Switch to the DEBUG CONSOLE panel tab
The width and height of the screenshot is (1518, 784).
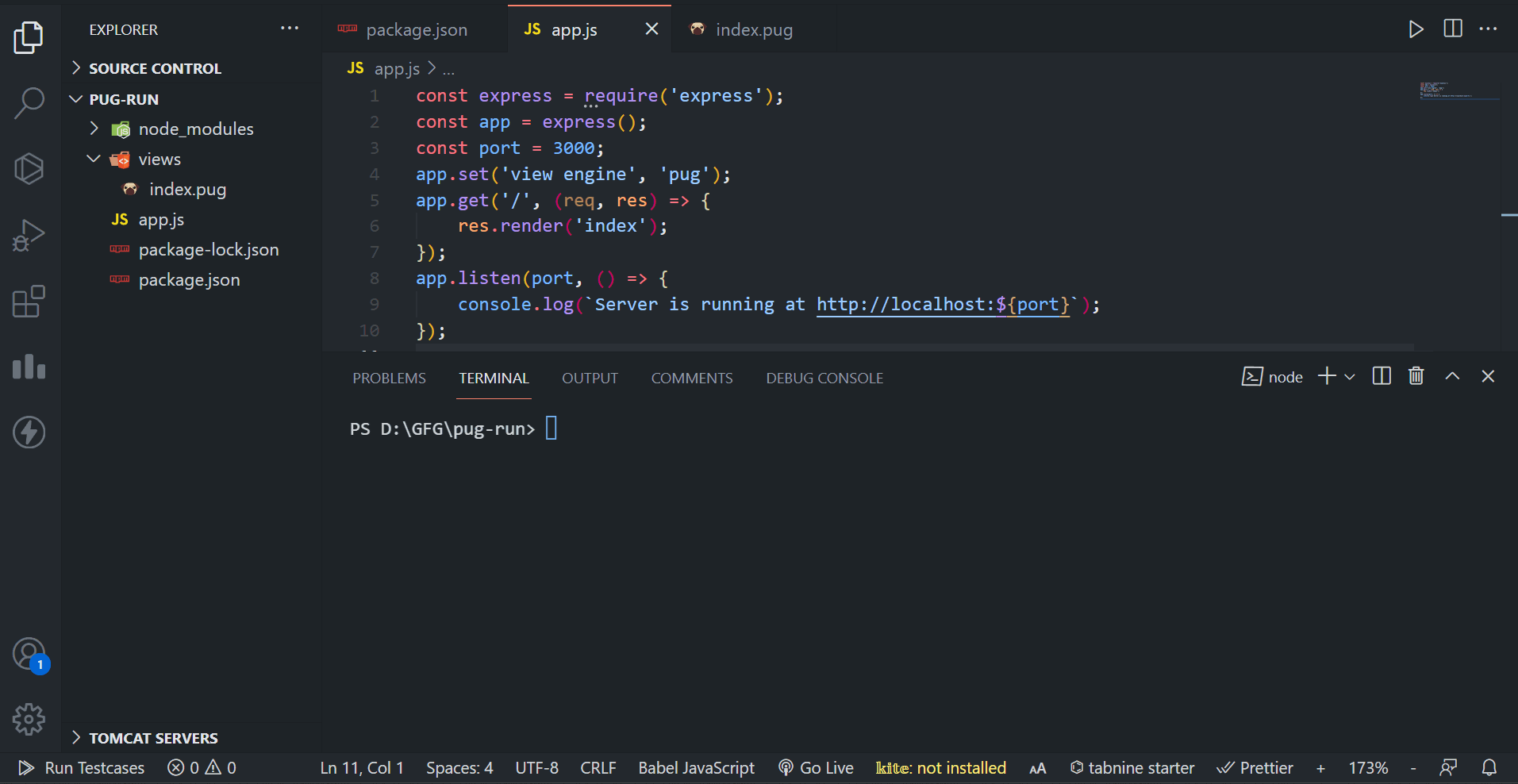(824, 379)
